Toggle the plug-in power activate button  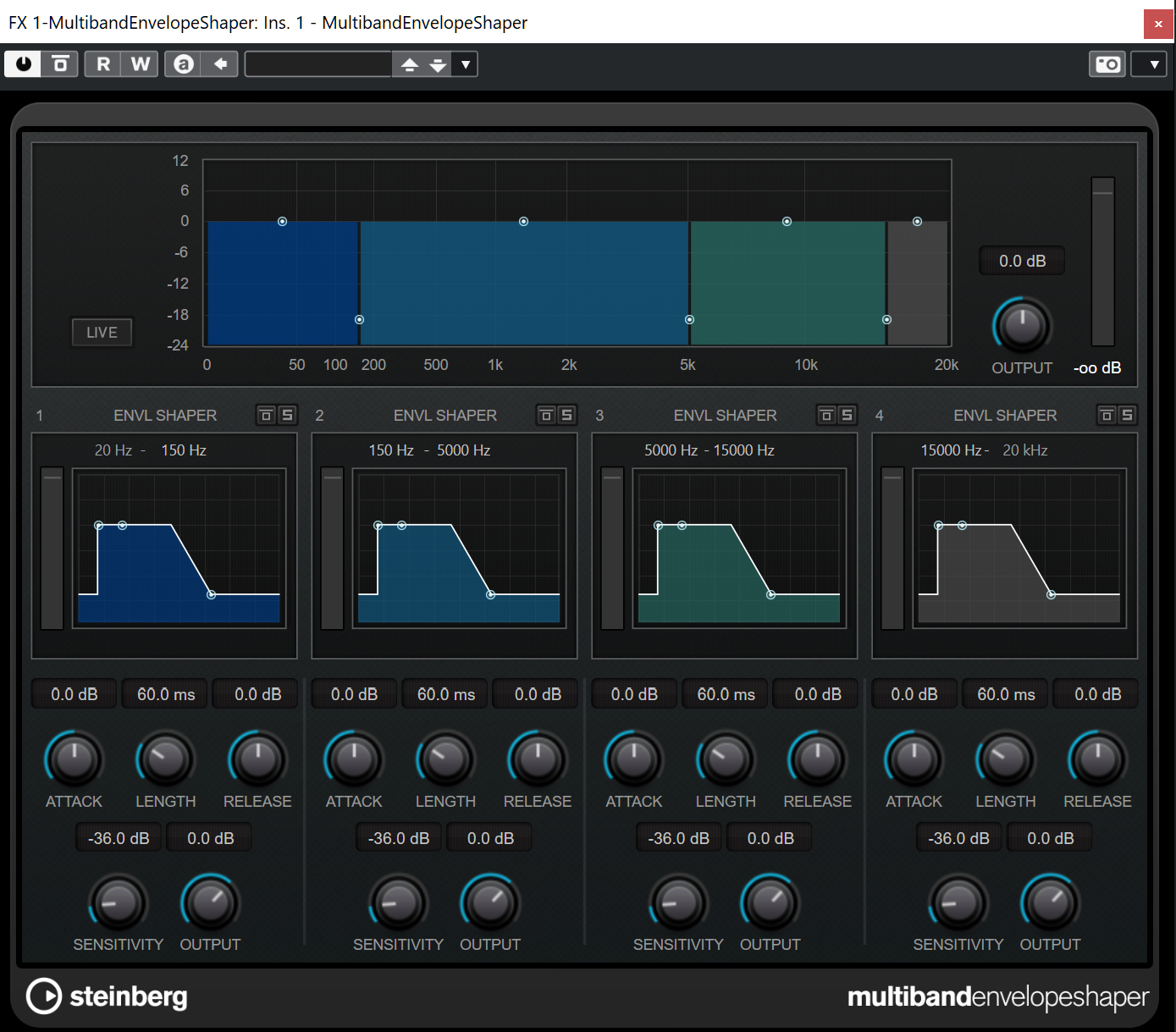tap(23, 64)
